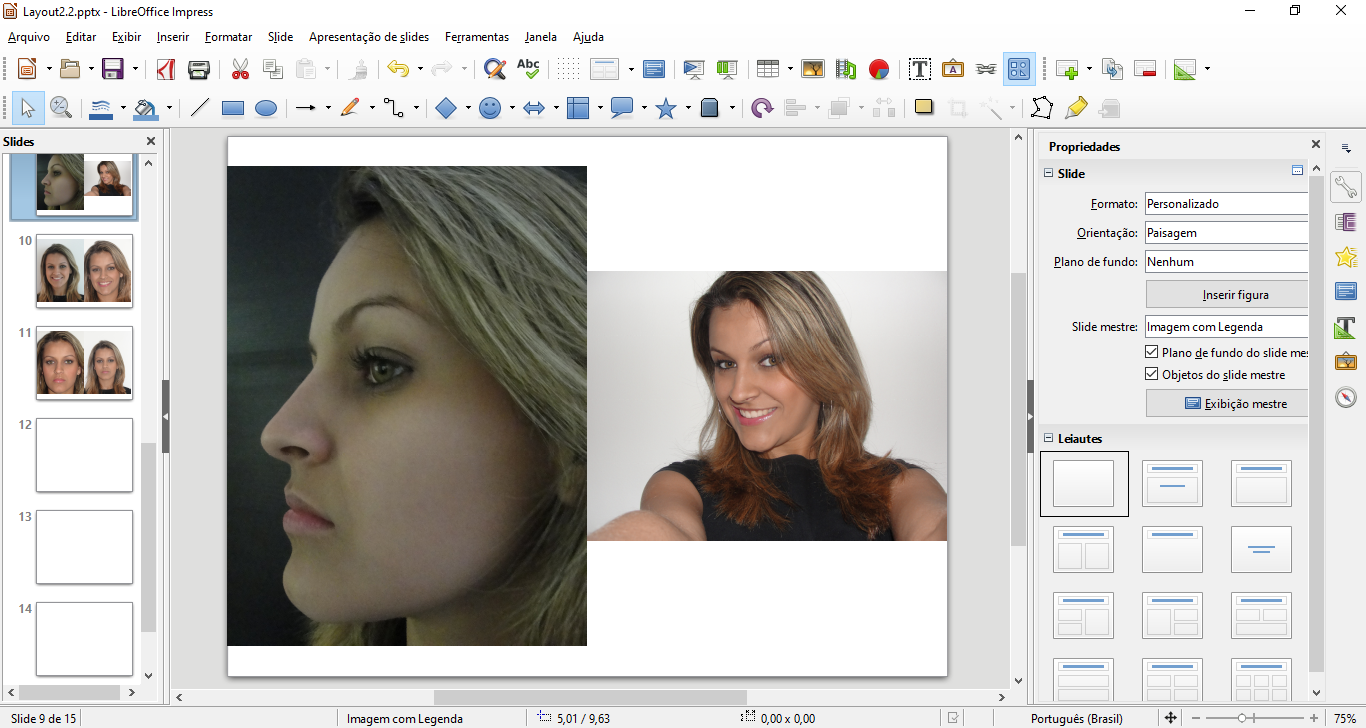Image resolution: width=1366 pixels, height=728 pixels.
Task: Click the Spelling check icon
Action: [528, 69]
